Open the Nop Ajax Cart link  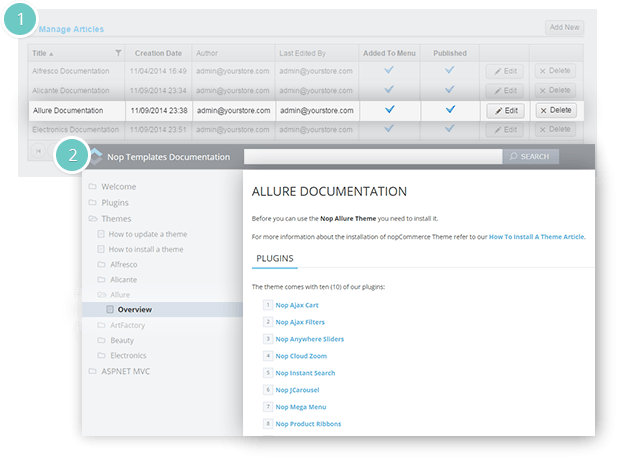[297, 305]
